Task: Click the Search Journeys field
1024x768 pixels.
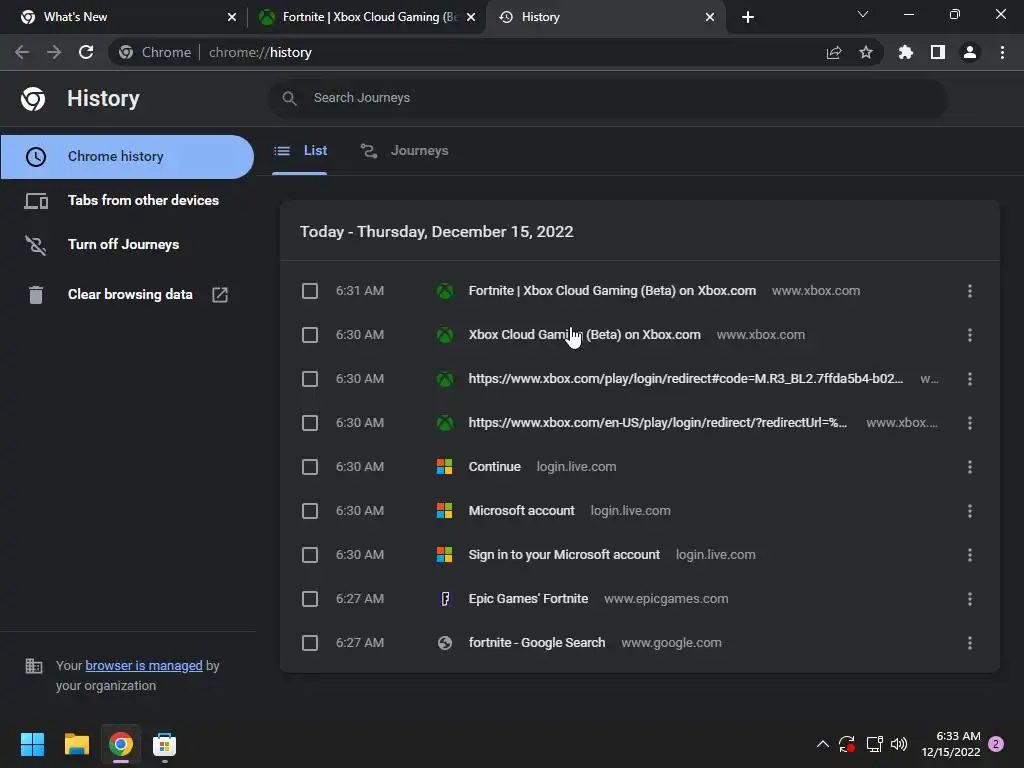Action: tap(607, 98)
